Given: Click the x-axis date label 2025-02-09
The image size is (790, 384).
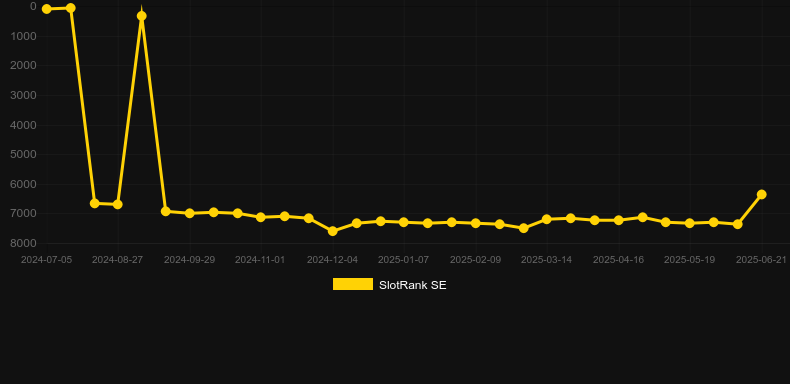Looking at the screenshot, I should click(476, 260).
